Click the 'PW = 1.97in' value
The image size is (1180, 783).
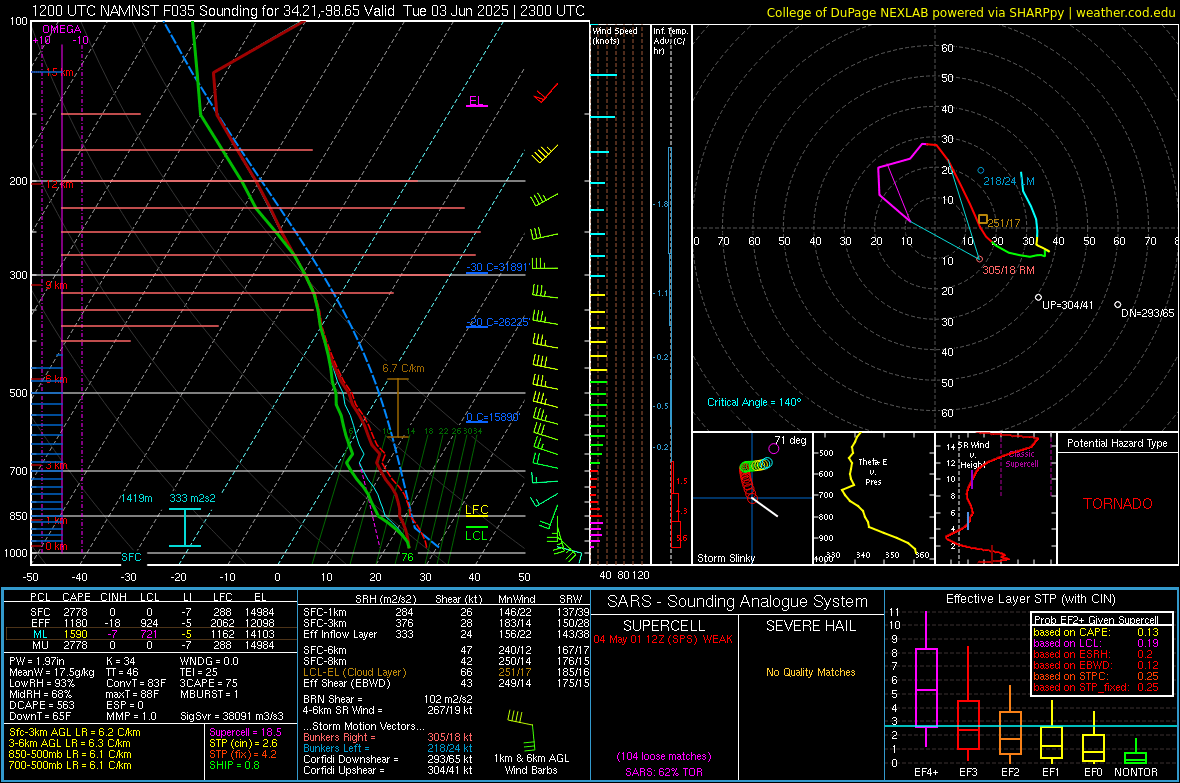tap(37, 661)
